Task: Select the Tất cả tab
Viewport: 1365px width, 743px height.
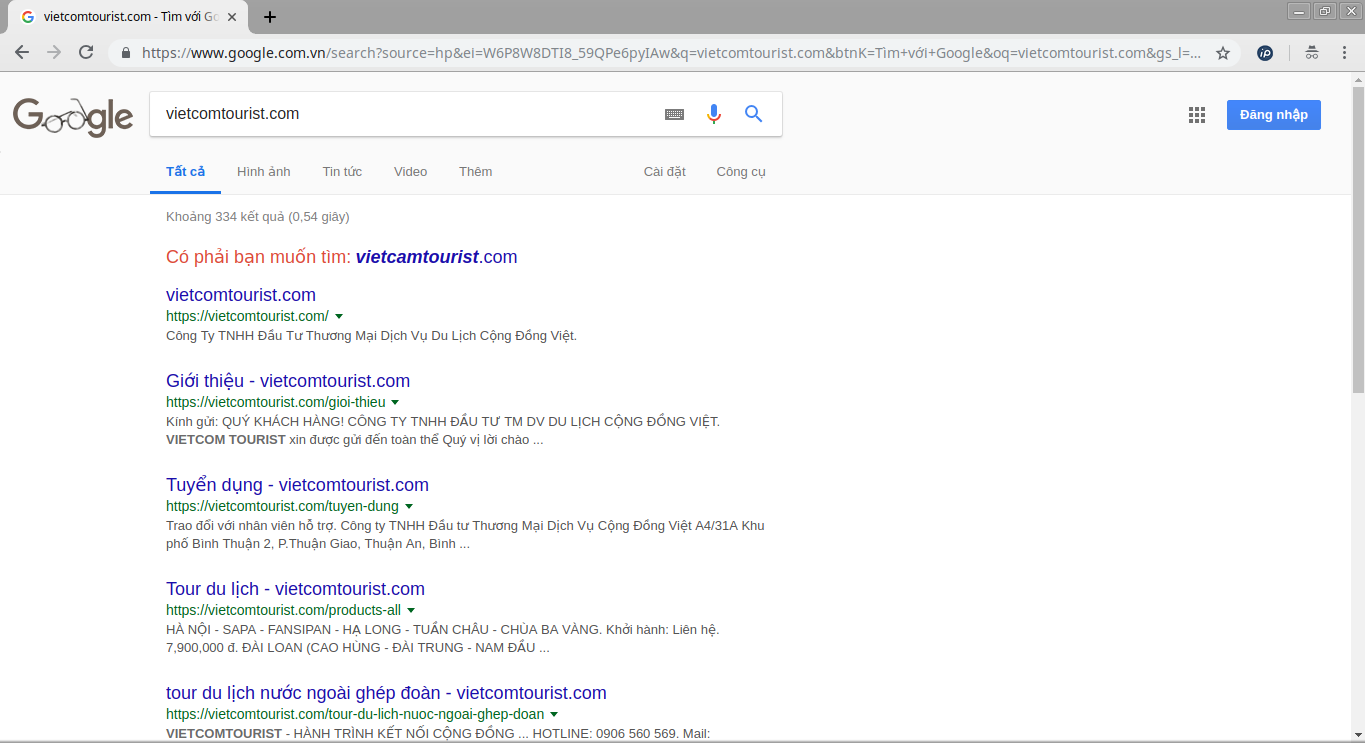Action: [x=186, y=172]
